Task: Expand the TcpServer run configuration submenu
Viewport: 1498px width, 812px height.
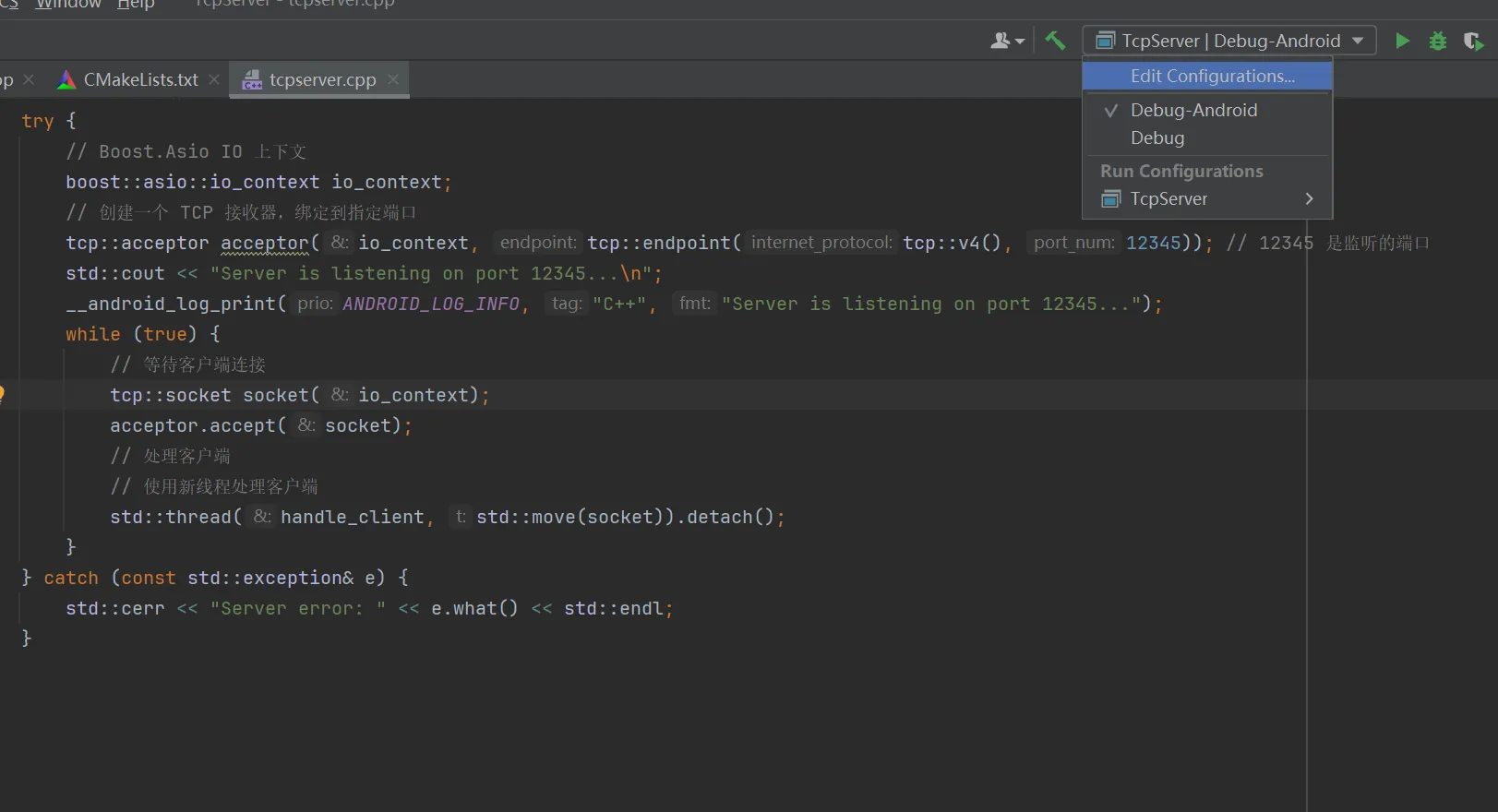Action: coord(1308,198)
